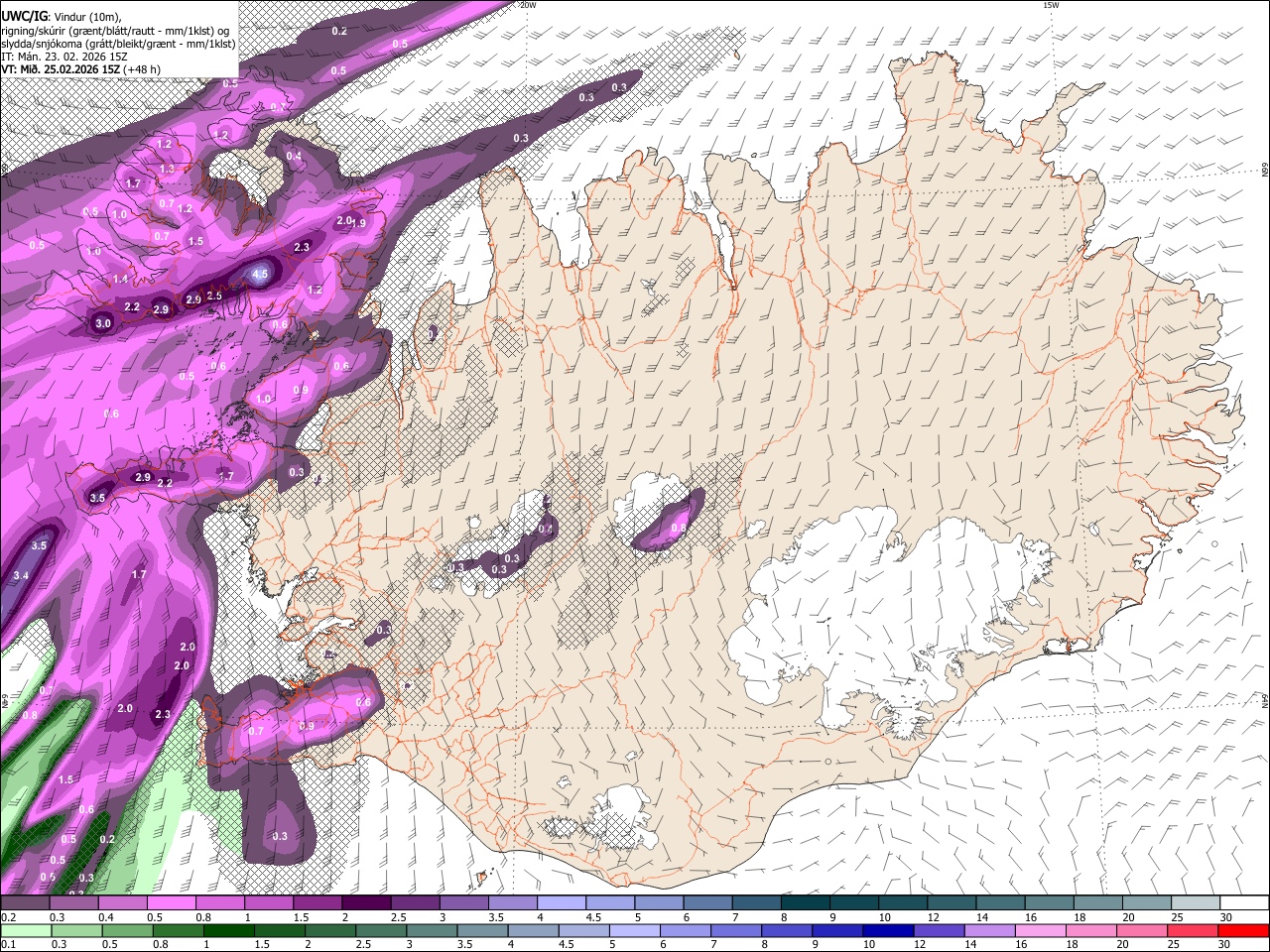Pick the light pink swatch between 16 and 18, lower row

pos(1040,930)
